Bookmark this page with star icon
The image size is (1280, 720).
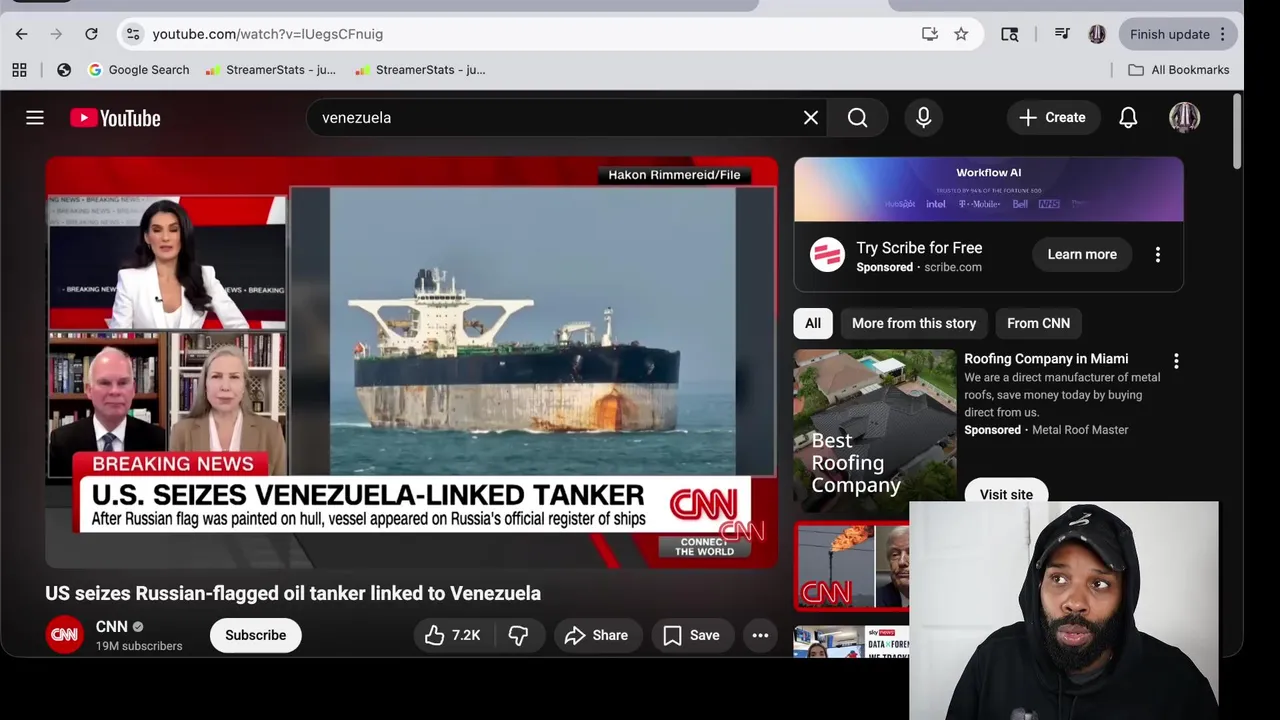pyautogui.click(x=961, y=34)
